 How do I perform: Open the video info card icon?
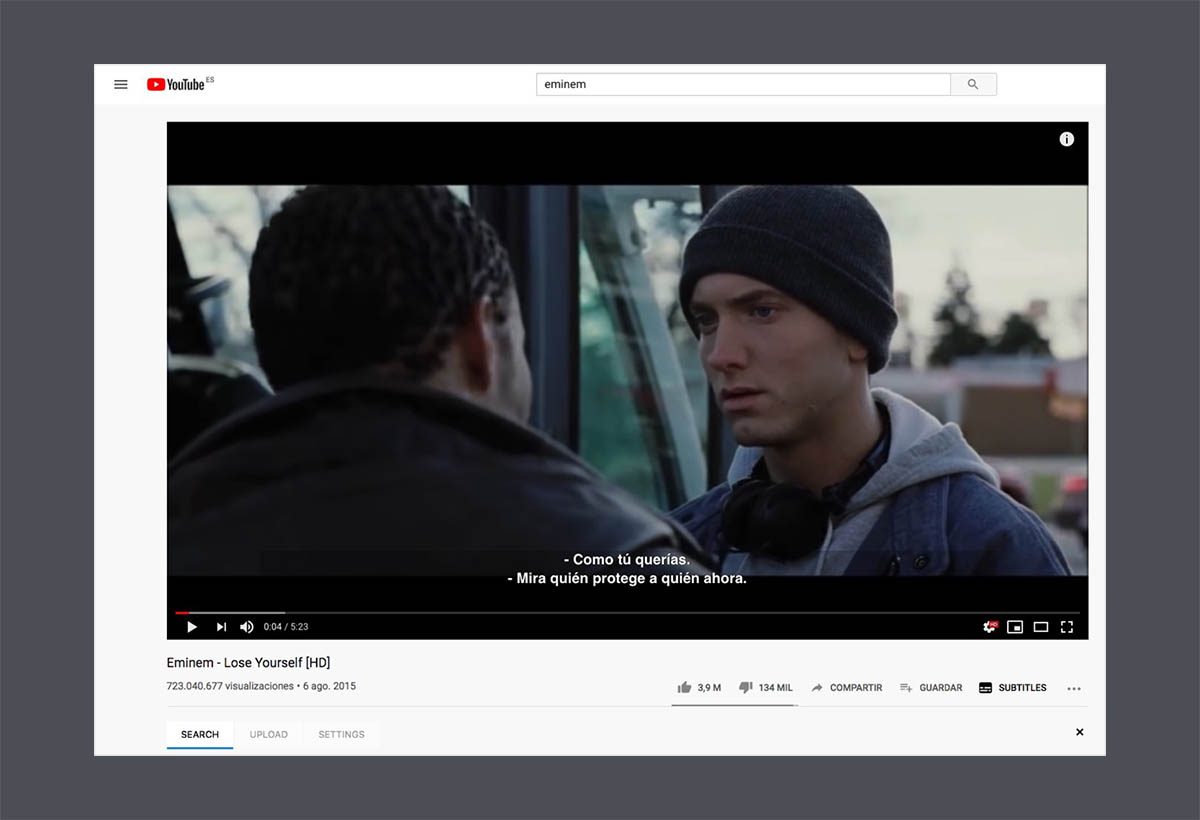click(1066, 139)
